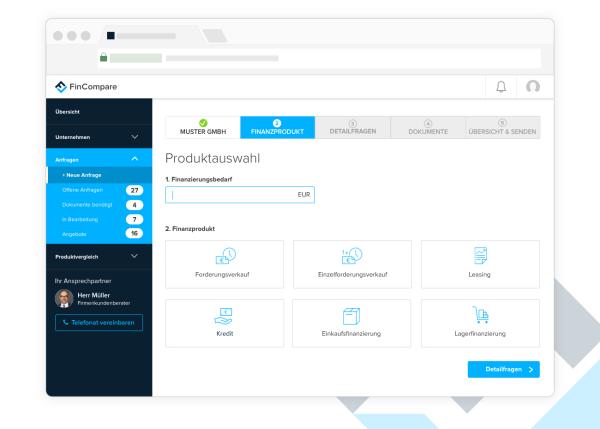Screen dimensions: 600x429
Task: Expand the Produktvergleich sidebar section
Action: [99, 256]
